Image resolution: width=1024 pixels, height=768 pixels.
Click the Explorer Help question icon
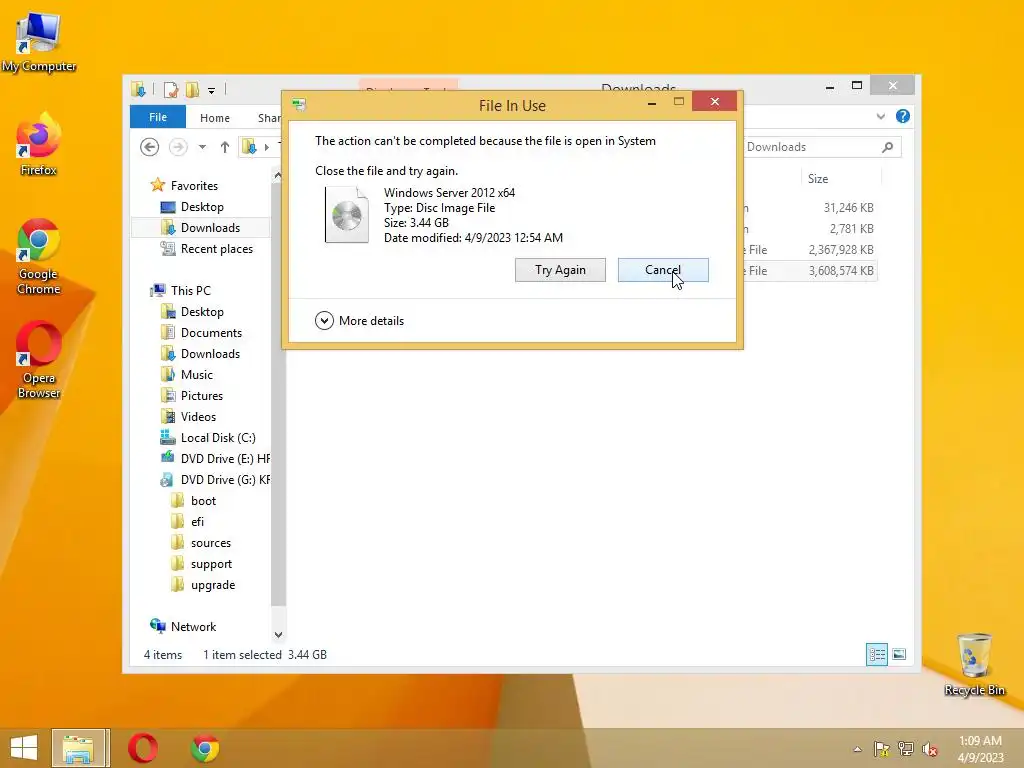coord(903,116)
